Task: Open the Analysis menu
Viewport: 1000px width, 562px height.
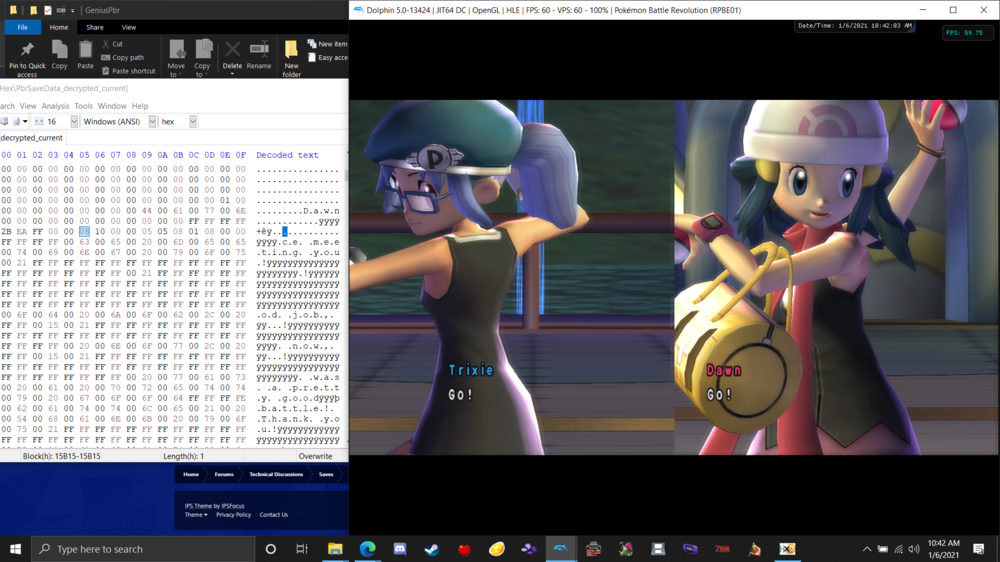Action: (x=55, y=106)
